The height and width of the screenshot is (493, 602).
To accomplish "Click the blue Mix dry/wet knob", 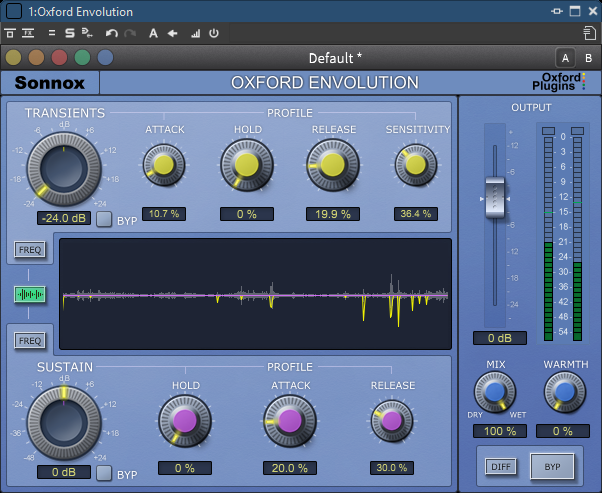I will (497, 393).
